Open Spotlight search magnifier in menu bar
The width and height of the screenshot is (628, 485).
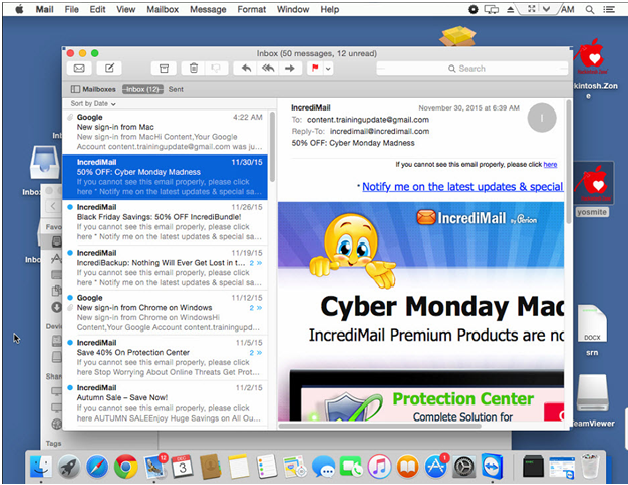tap(590, 9)
